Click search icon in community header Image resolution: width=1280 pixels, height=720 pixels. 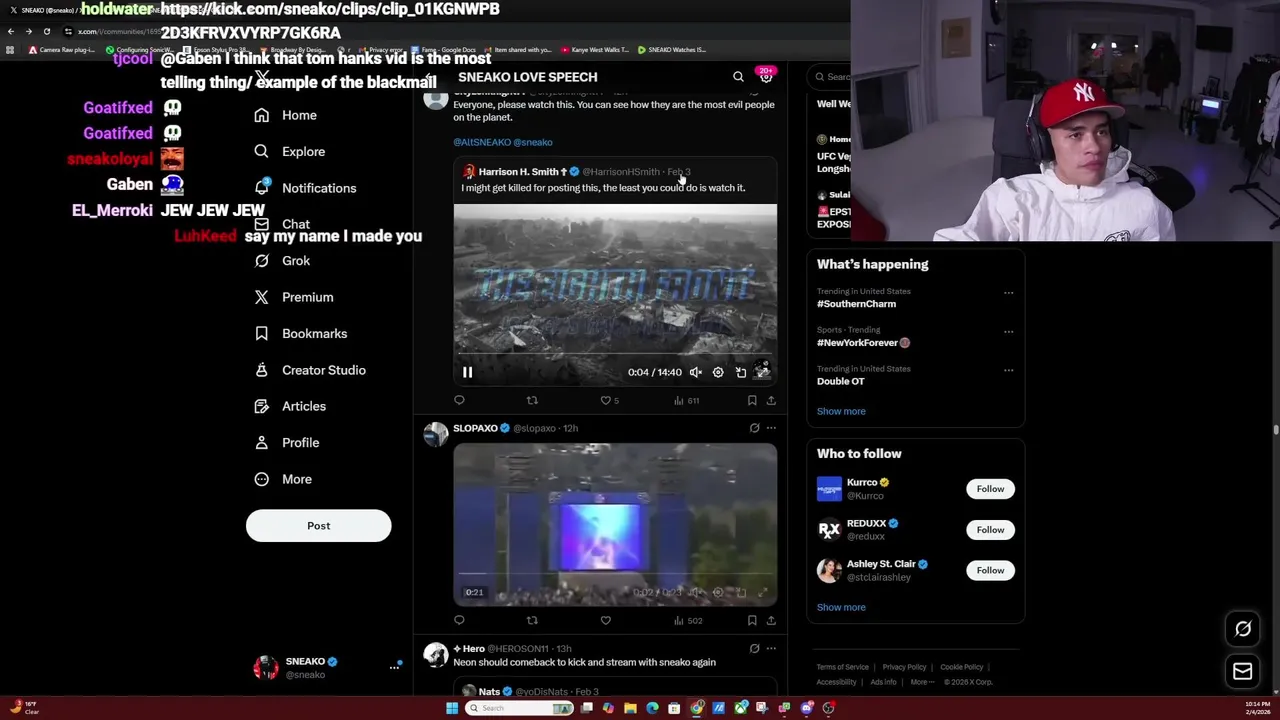pos(738,77)
